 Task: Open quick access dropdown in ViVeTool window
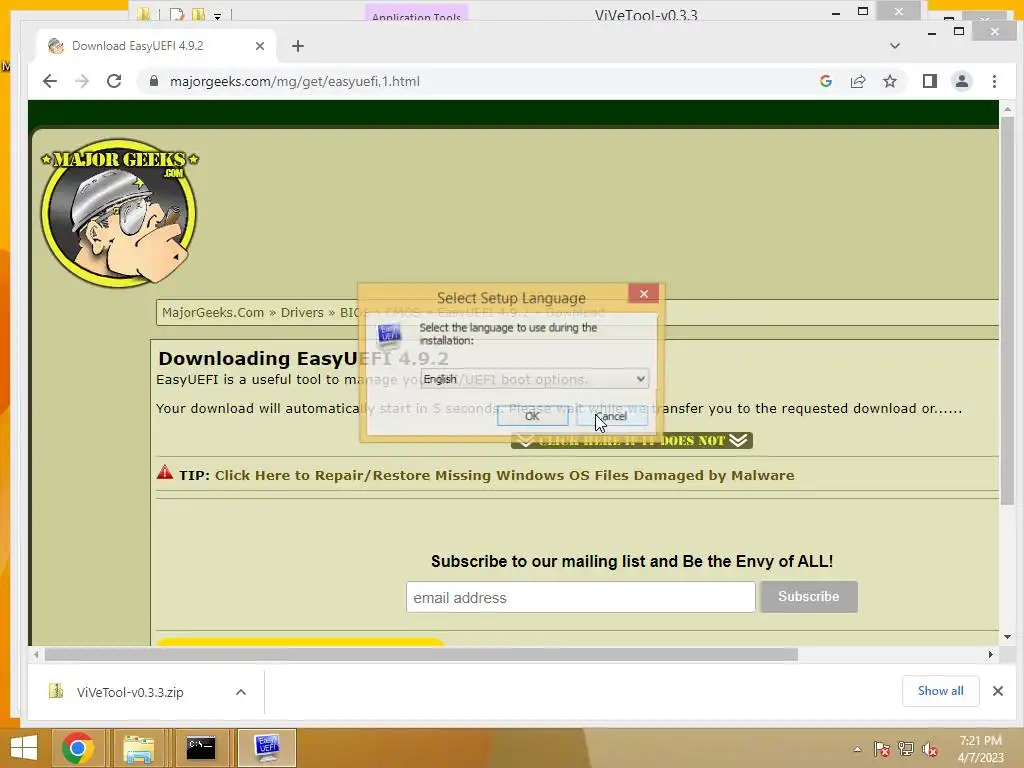[217, 16]
